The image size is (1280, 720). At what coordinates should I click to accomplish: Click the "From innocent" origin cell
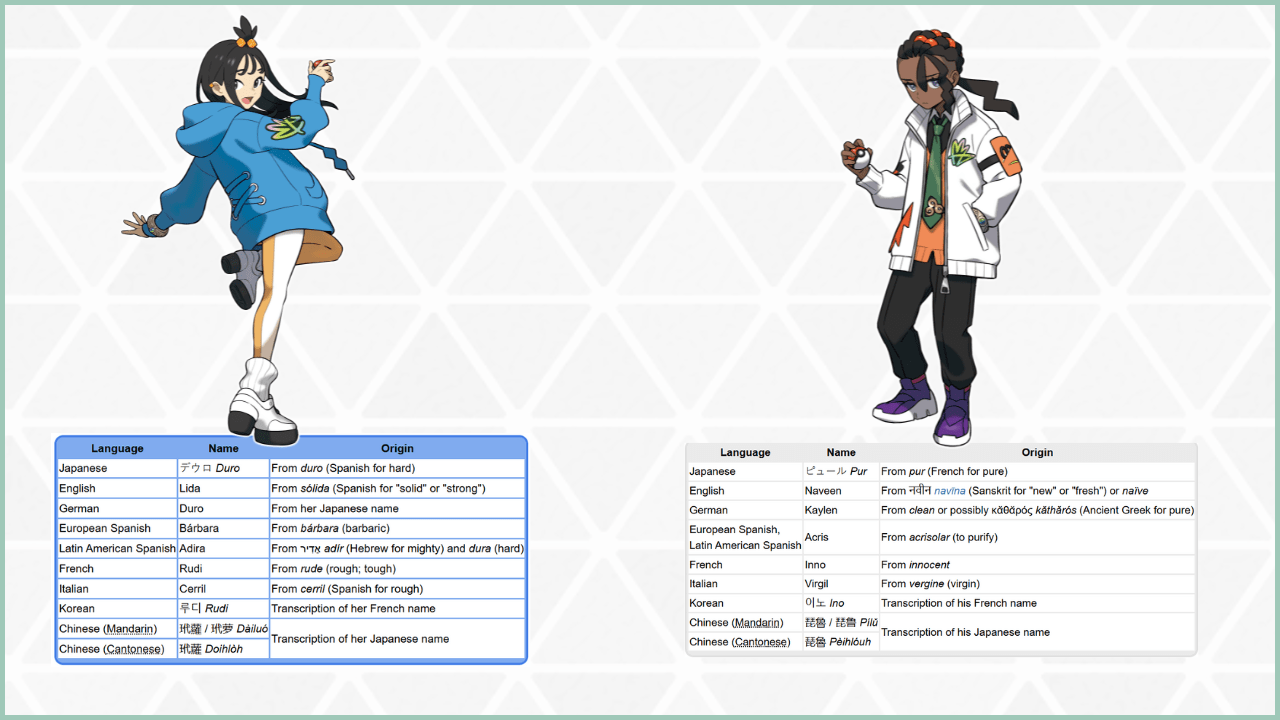tap(1037, 564)
